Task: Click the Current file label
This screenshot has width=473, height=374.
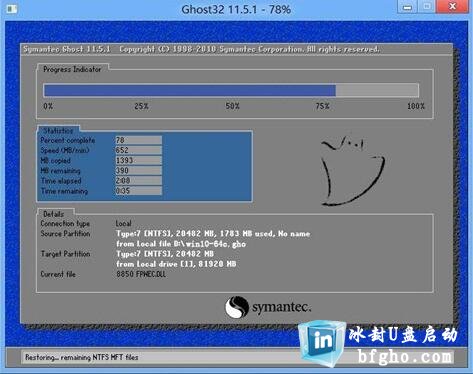Action: coord(58,274)
